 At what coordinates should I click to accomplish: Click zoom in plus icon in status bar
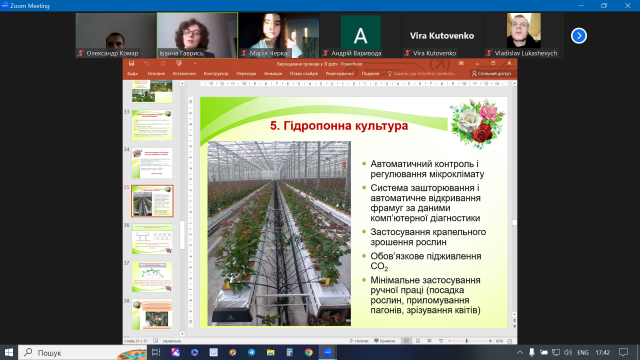[x=490, y=341]
